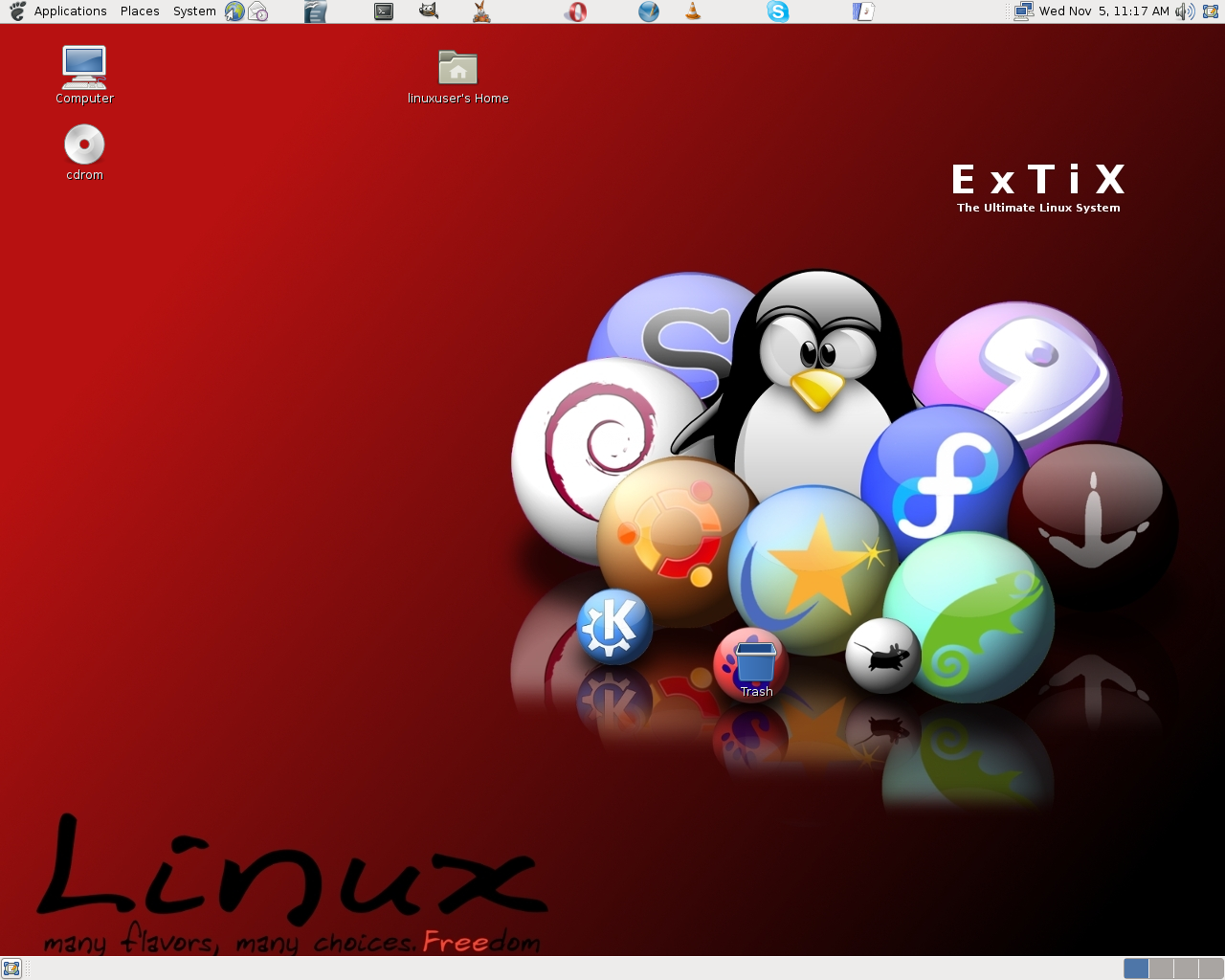
Task: Launch the web browser globe icon
Action: coord(234,11)
